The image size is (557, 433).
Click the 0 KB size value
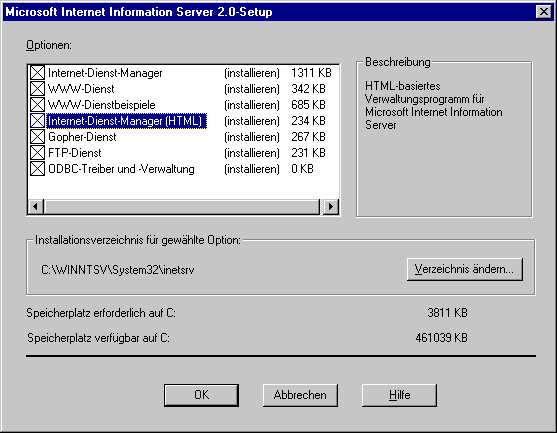302,169
